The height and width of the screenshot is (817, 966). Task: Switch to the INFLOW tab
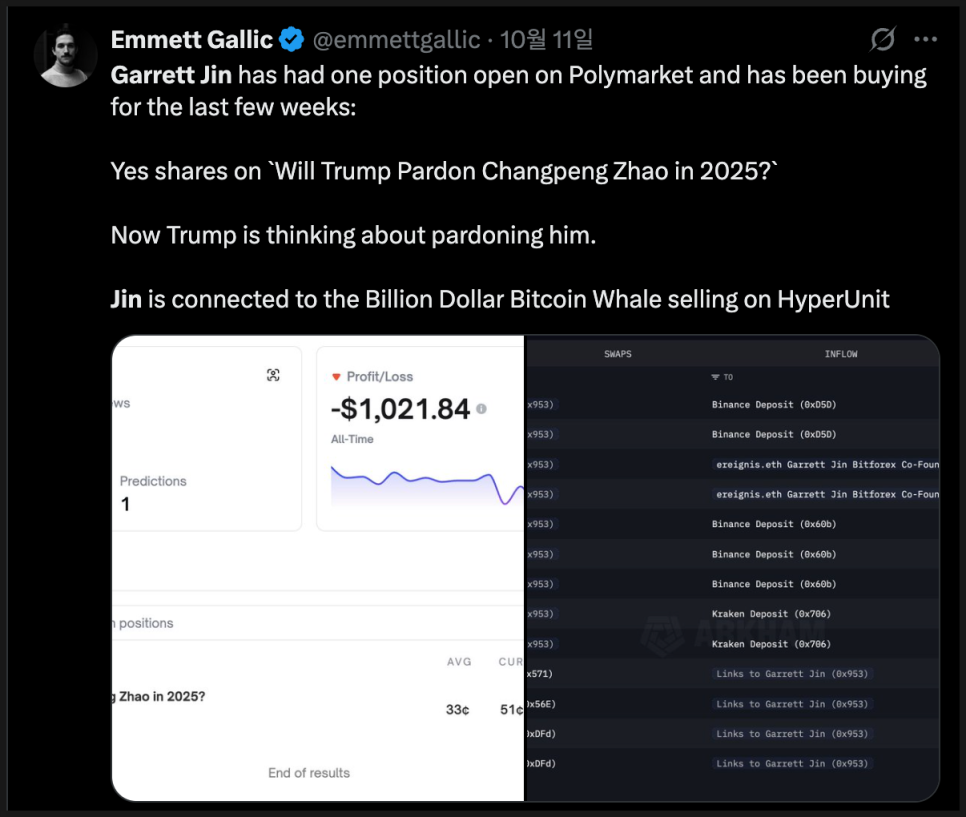(x=841, y=354)
